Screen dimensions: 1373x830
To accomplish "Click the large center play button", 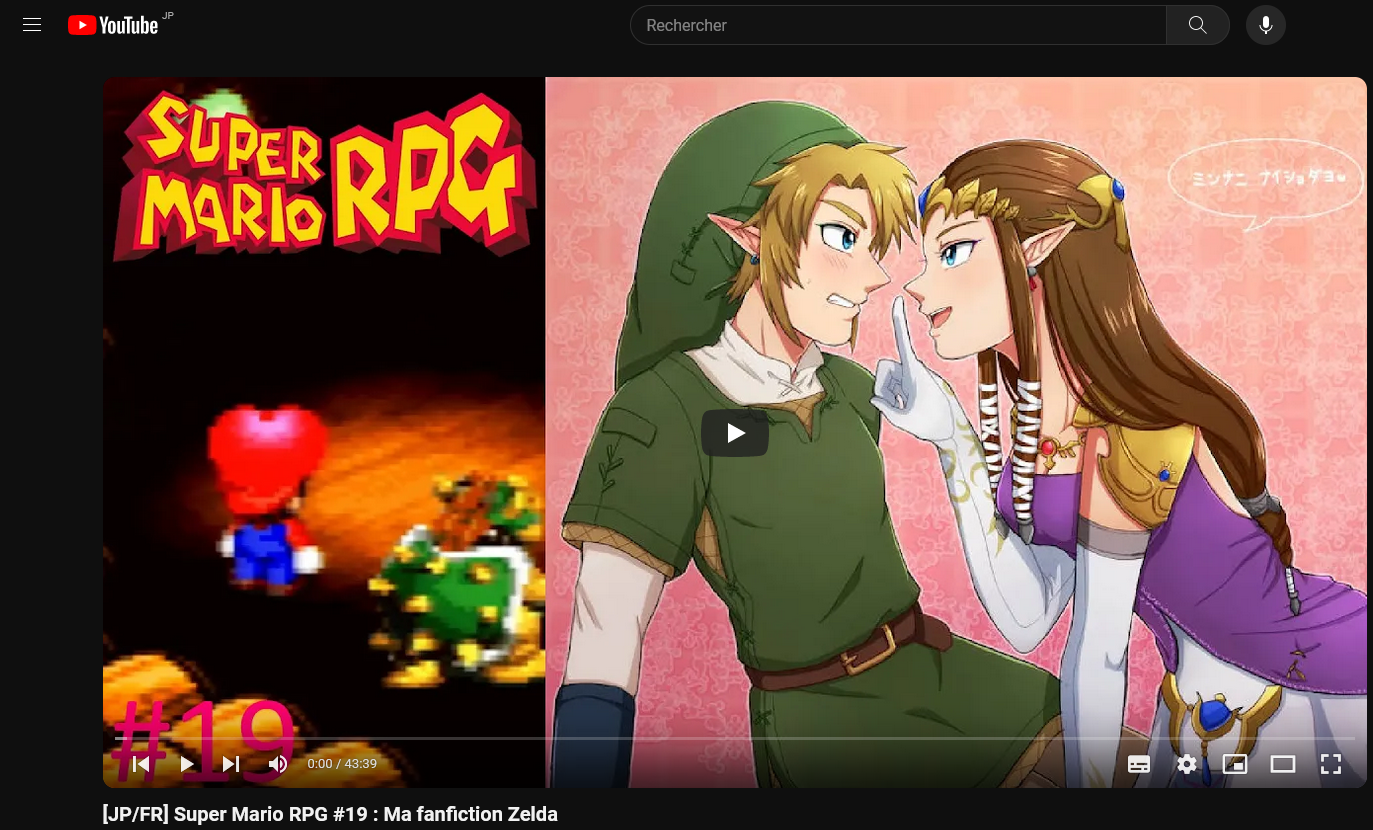I will click(735, 433).
